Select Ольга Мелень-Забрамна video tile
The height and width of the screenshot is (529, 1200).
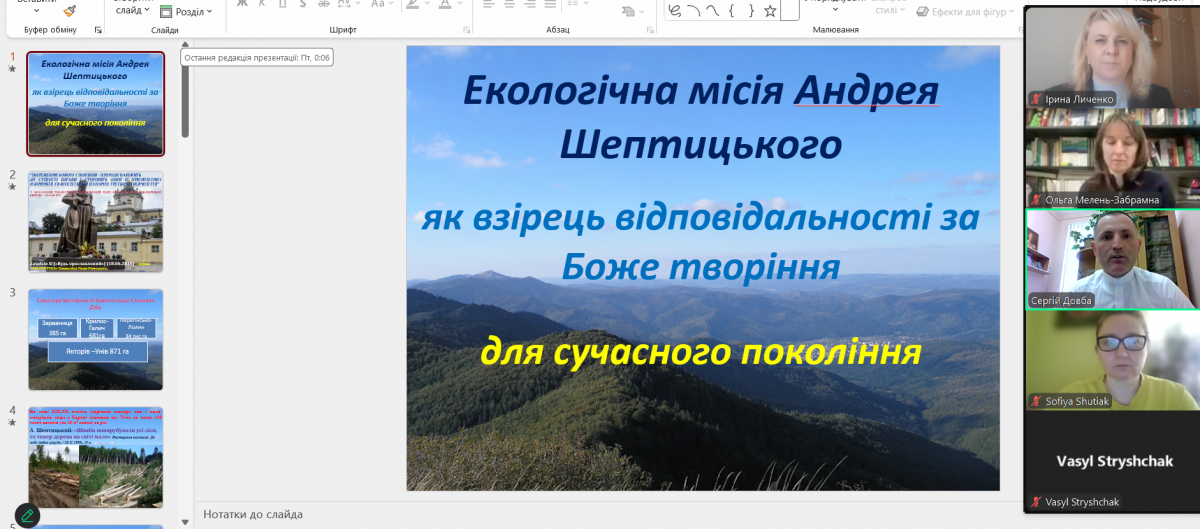(x=1113, y=158)
